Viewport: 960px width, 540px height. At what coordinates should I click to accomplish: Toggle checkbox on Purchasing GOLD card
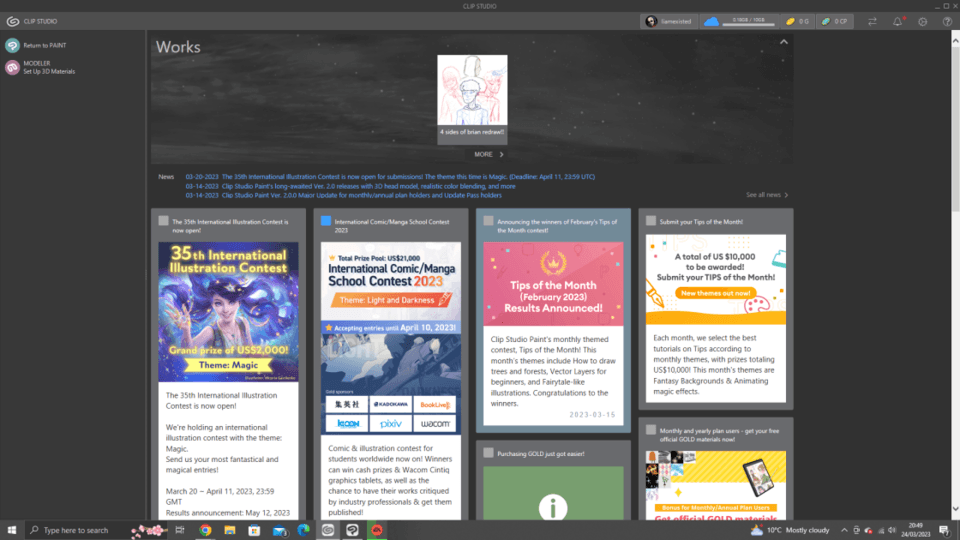488,453
